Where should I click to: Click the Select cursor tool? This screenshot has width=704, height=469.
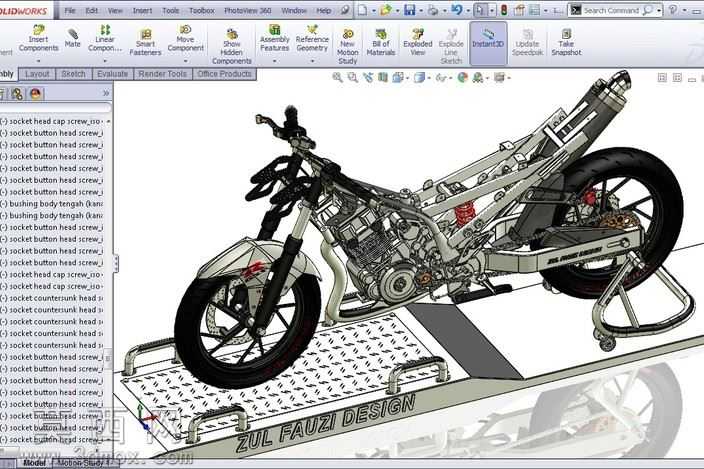480,10
